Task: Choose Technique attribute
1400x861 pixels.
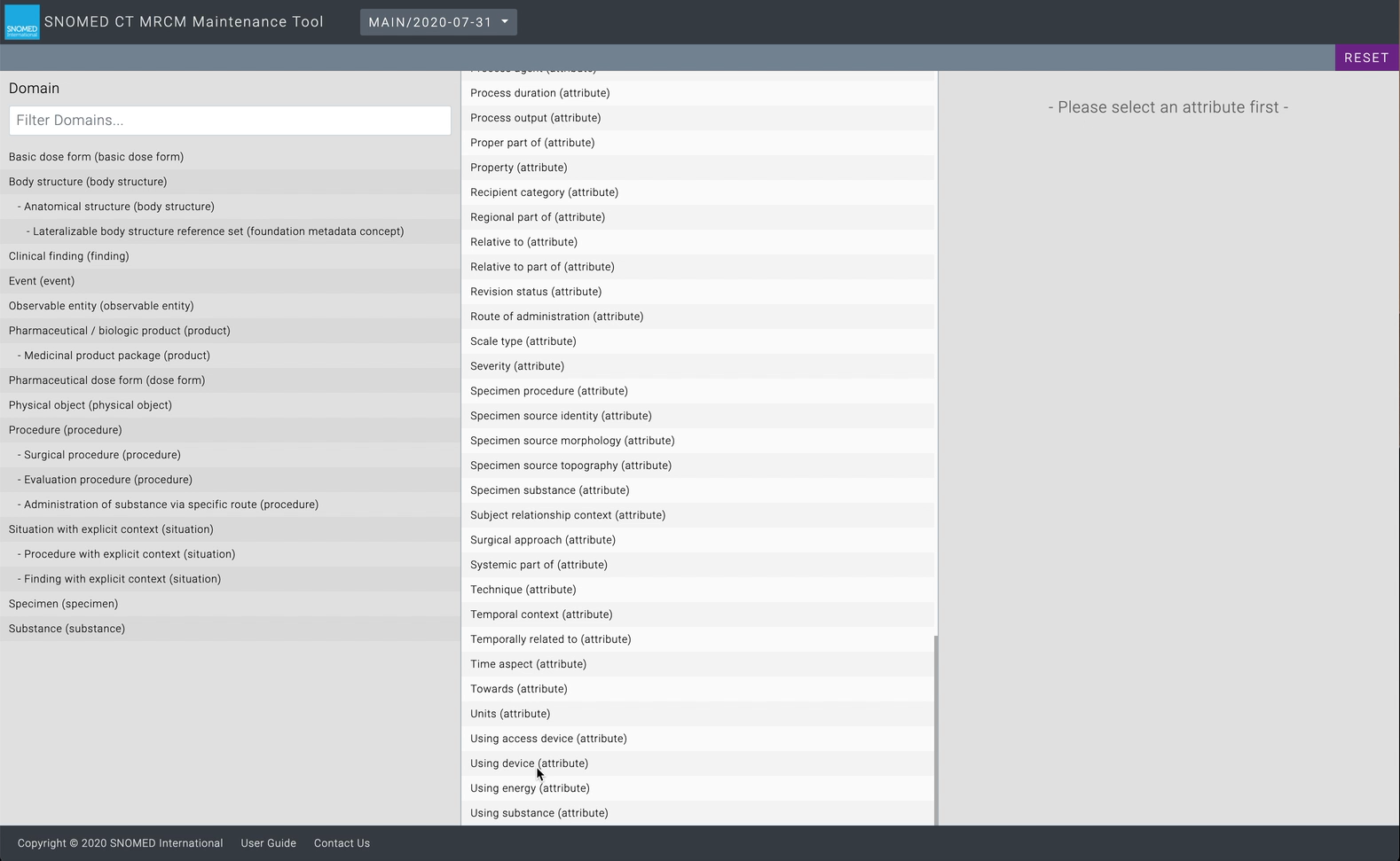Action: click(697, 590)
